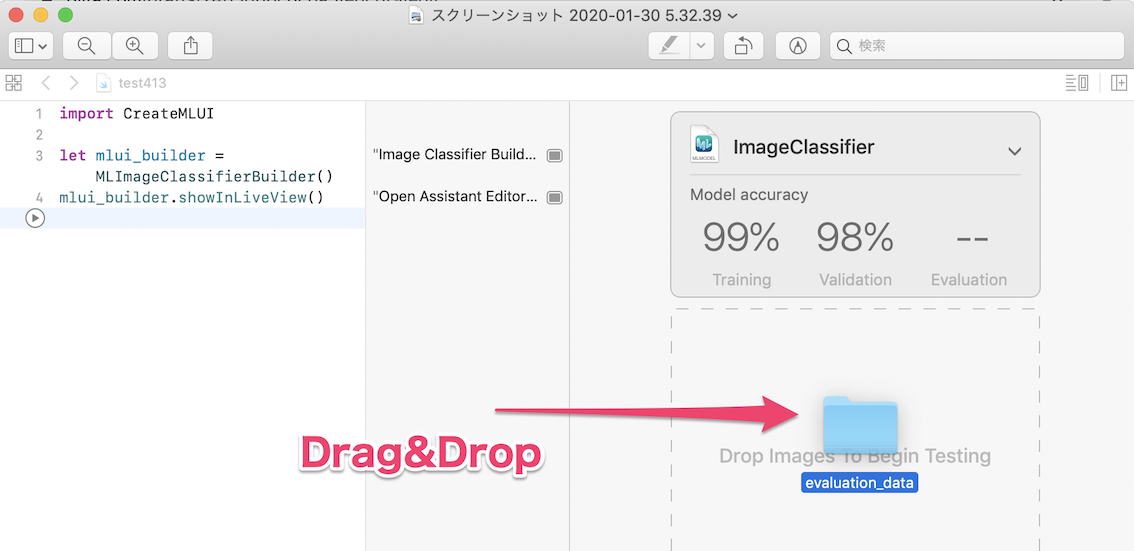Click the Drop Images To Begin Testing text
The width and height of the screenshot is (1134, 551).
click(x=855, y=456)
